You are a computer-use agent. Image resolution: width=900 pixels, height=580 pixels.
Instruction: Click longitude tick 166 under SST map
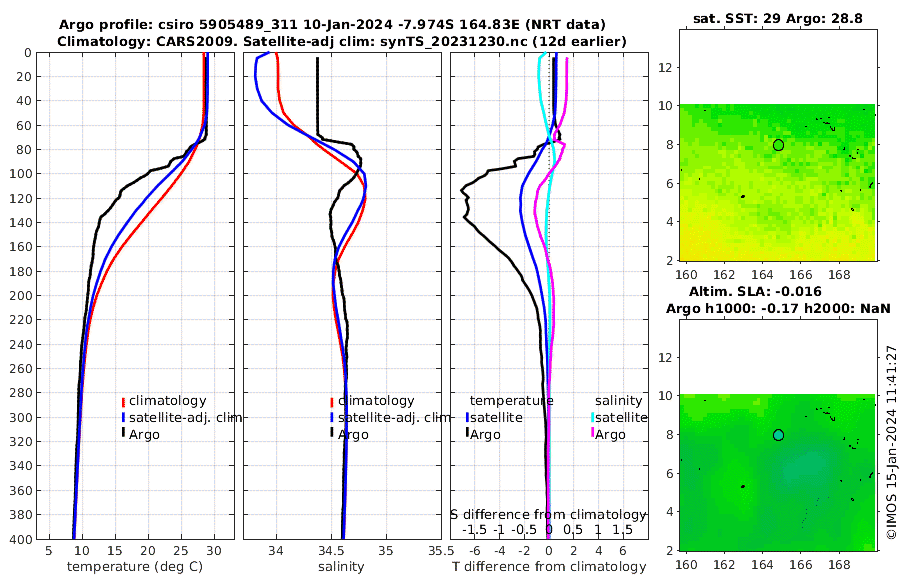801,274
